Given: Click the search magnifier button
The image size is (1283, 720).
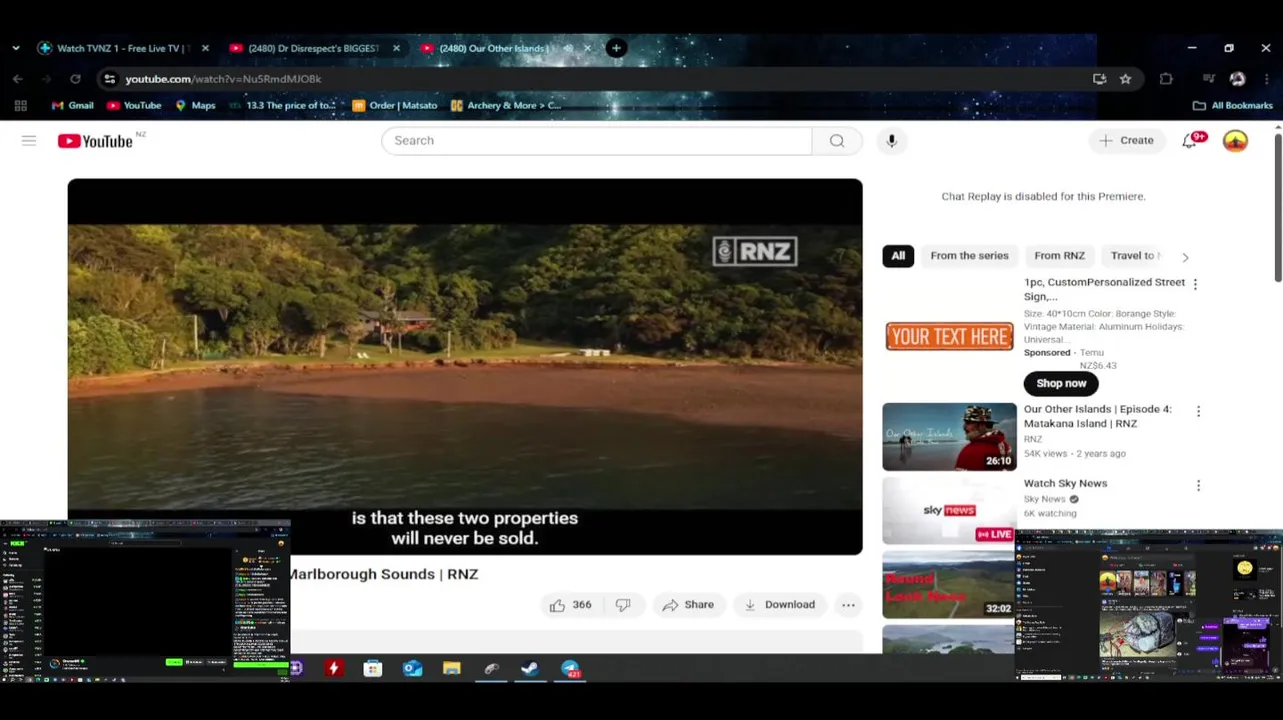Looking at the screenshot, I should point(837,141).
